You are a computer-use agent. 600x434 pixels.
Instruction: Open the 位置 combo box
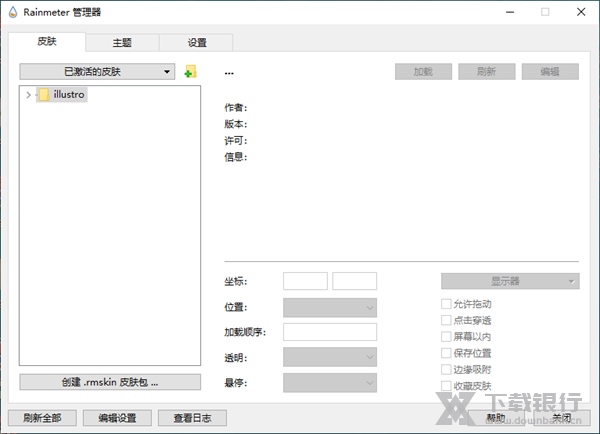pos(330,307)
